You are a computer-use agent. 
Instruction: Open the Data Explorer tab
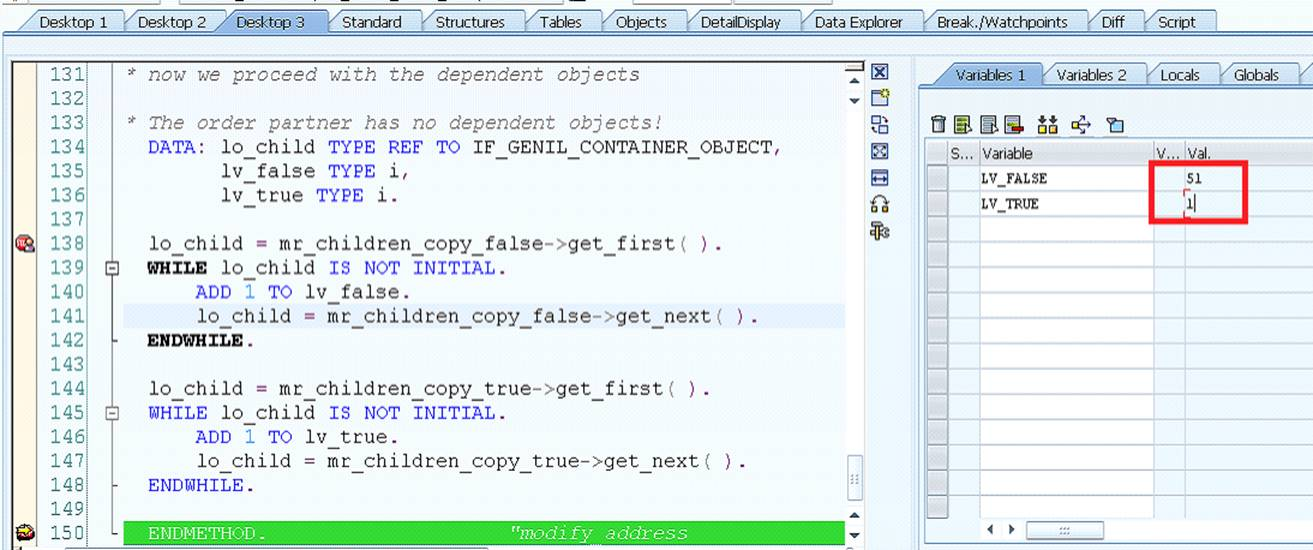pos(858,21)
